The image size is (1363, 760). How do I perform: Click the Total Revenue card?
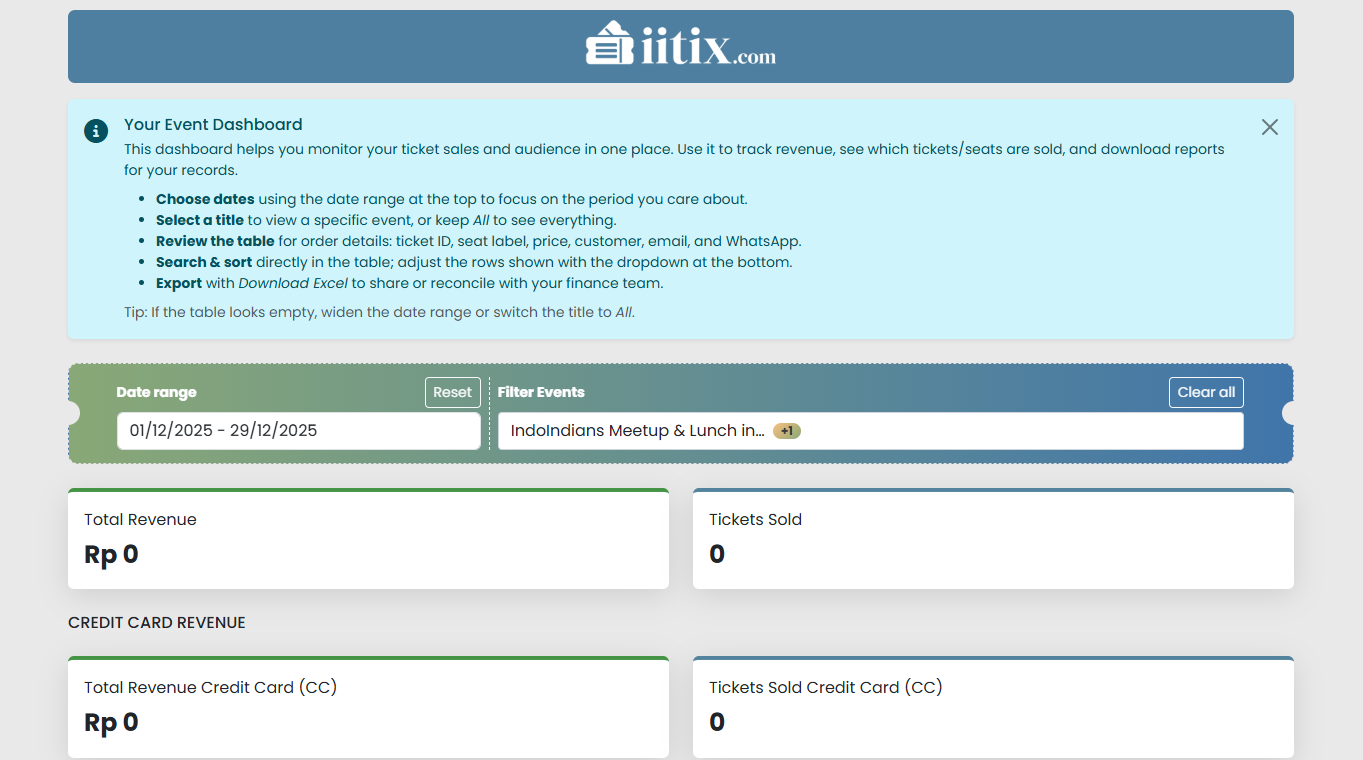click(368, 539)
